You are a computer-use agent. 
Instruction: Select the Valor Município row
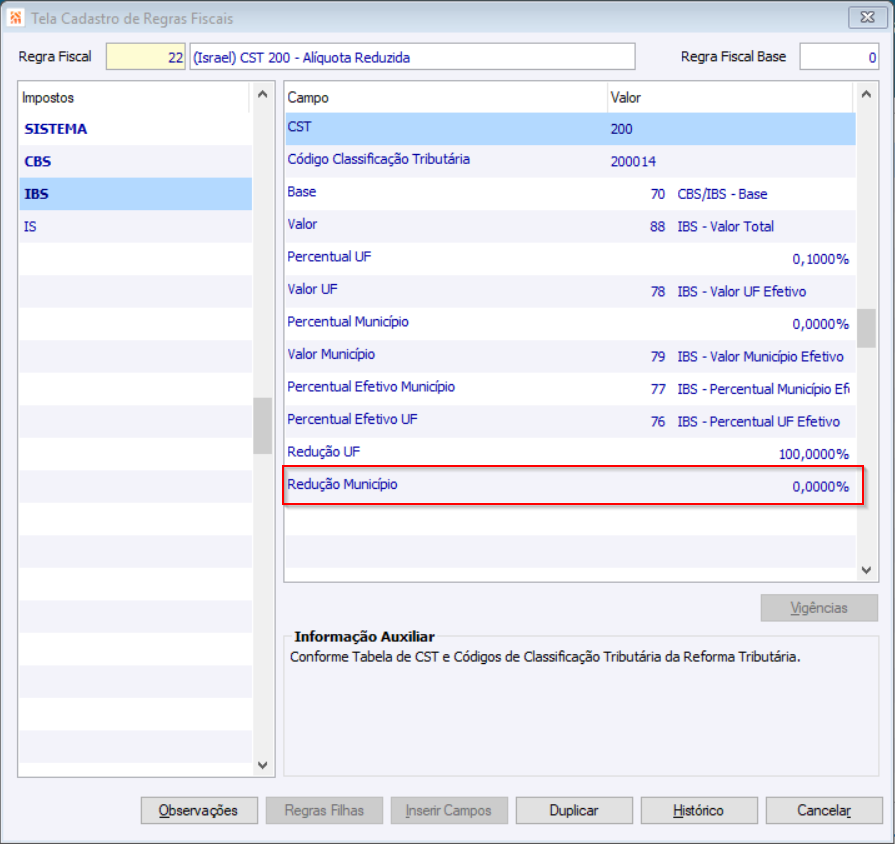tap(570, 357)
